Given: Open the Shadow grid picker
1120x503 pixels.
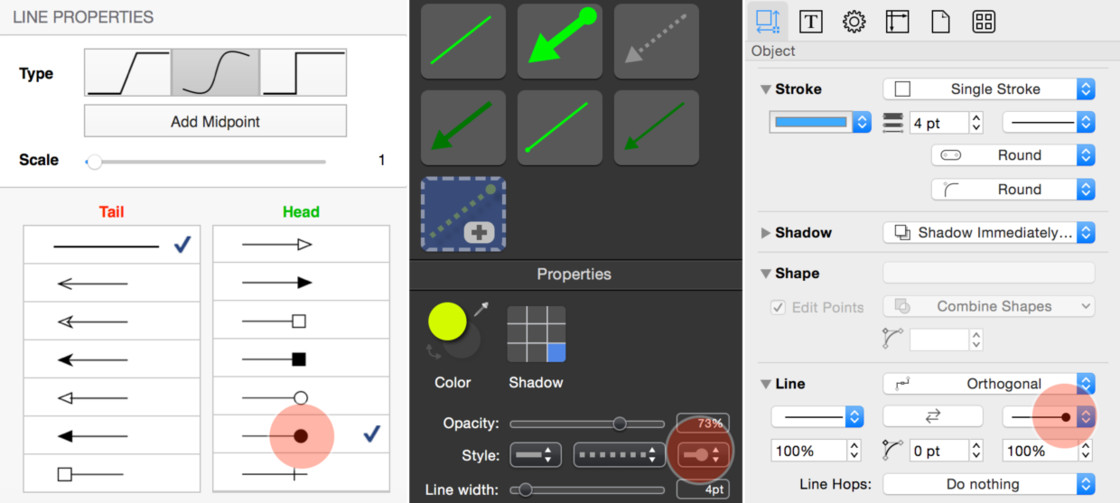Looking at the screenshot, I should pyautogui.click(x=536, y=334).
